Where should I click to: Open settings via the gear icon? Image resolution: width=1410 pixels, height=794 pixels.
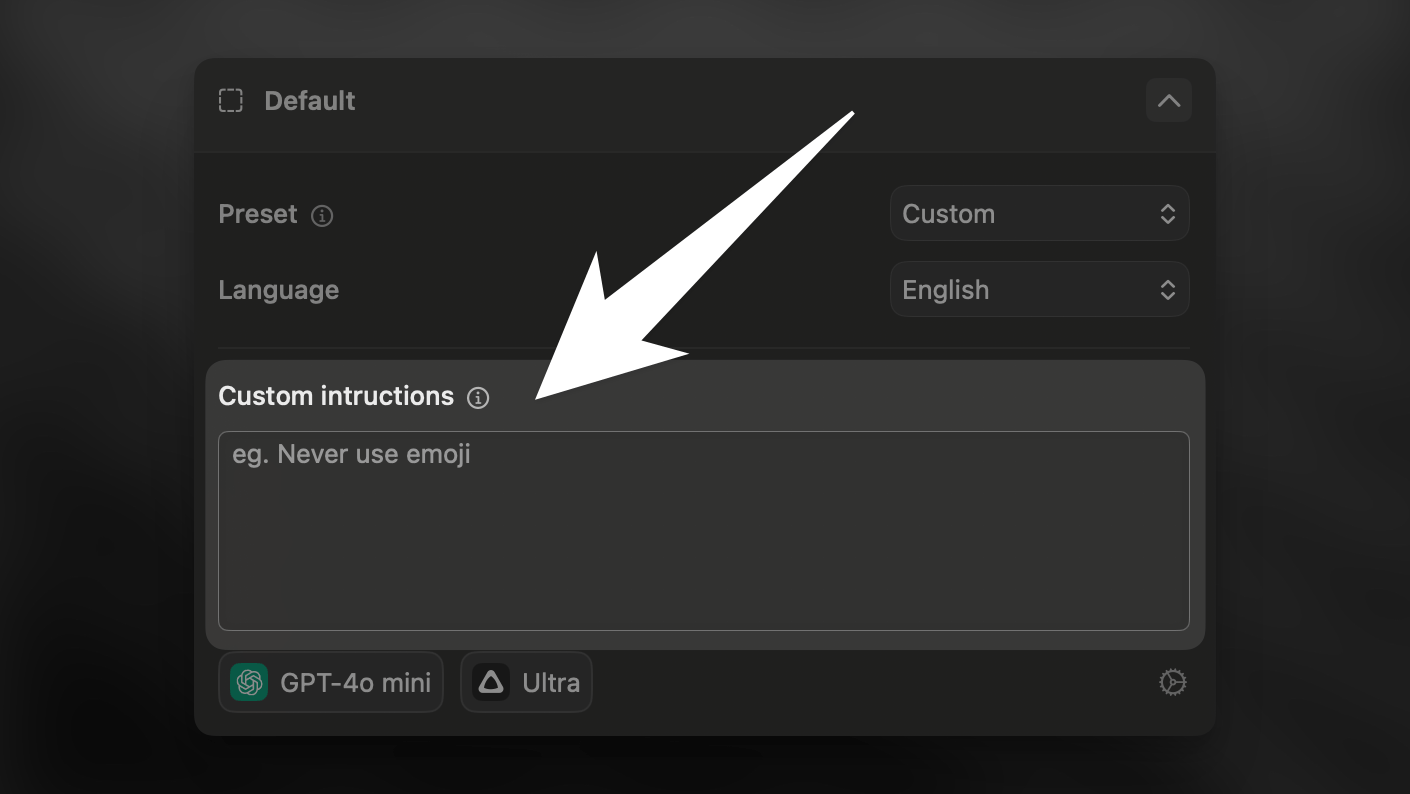pos(1172,683)
